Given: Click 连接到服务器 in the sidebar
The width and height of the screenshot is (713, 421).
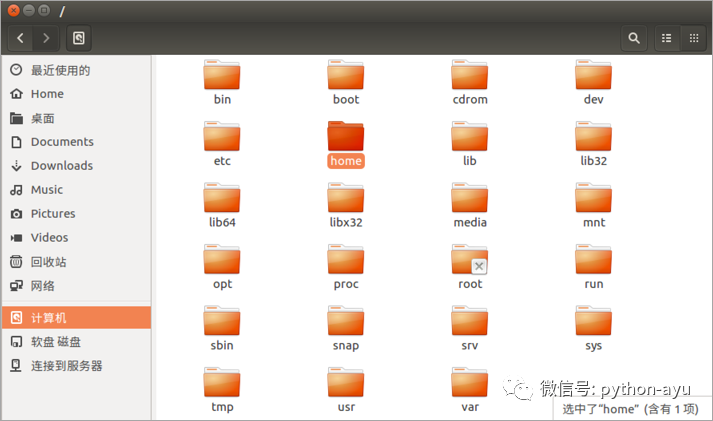Looking at the screenshot, I should (x=76, y=366).
